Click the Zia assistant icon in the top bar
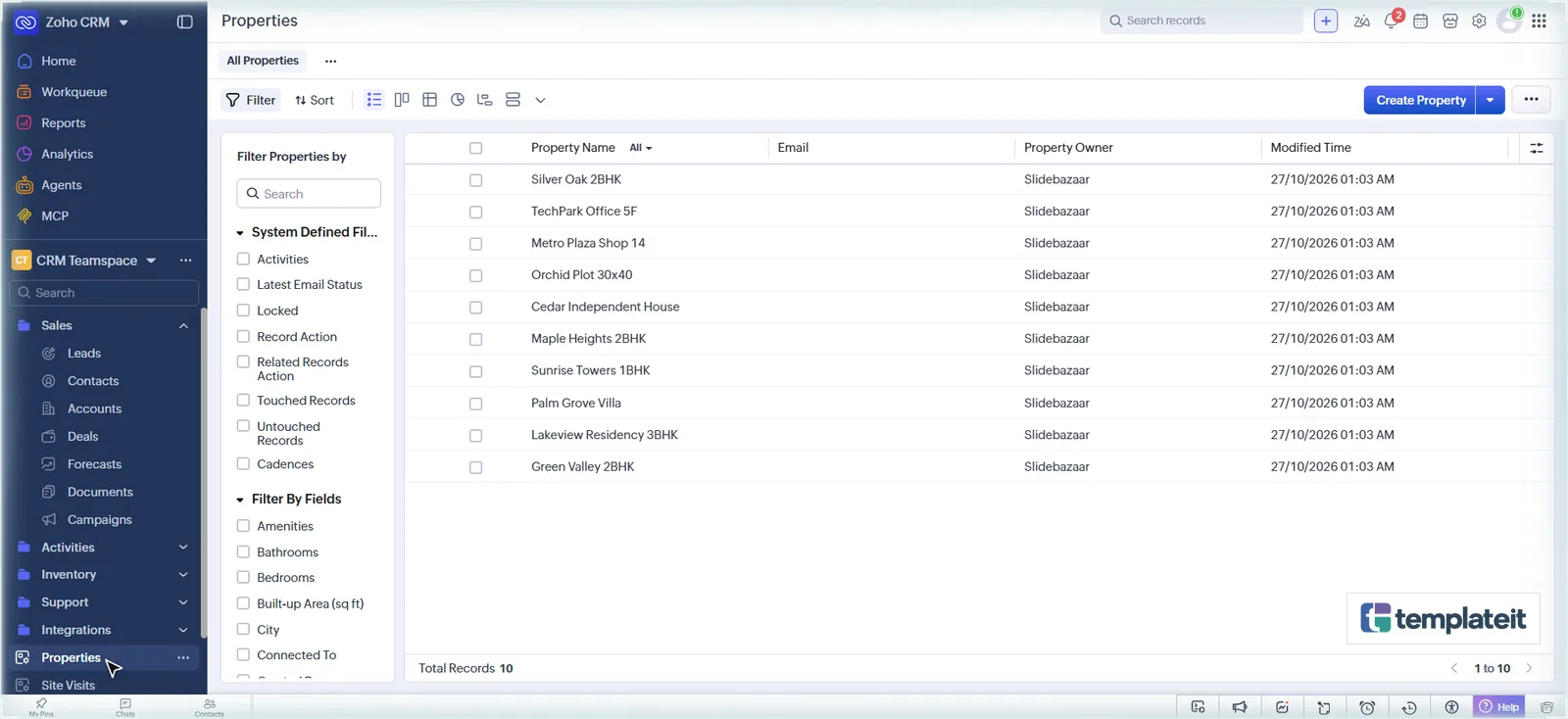This screenshot has height=719, width=1568. point(1361,21)
